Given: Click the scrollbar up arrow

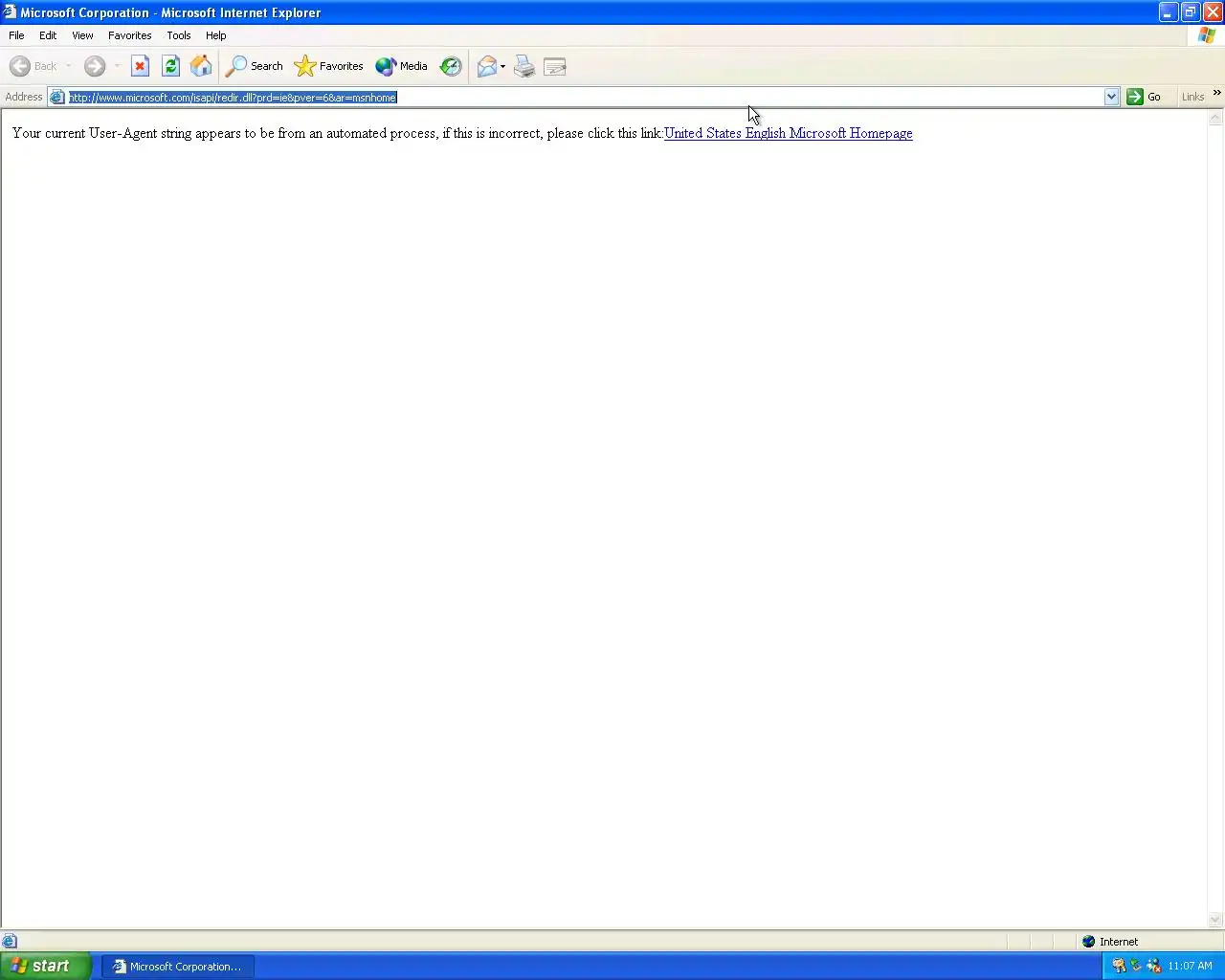Looking at the screenshot, I should pos(1215,119).
